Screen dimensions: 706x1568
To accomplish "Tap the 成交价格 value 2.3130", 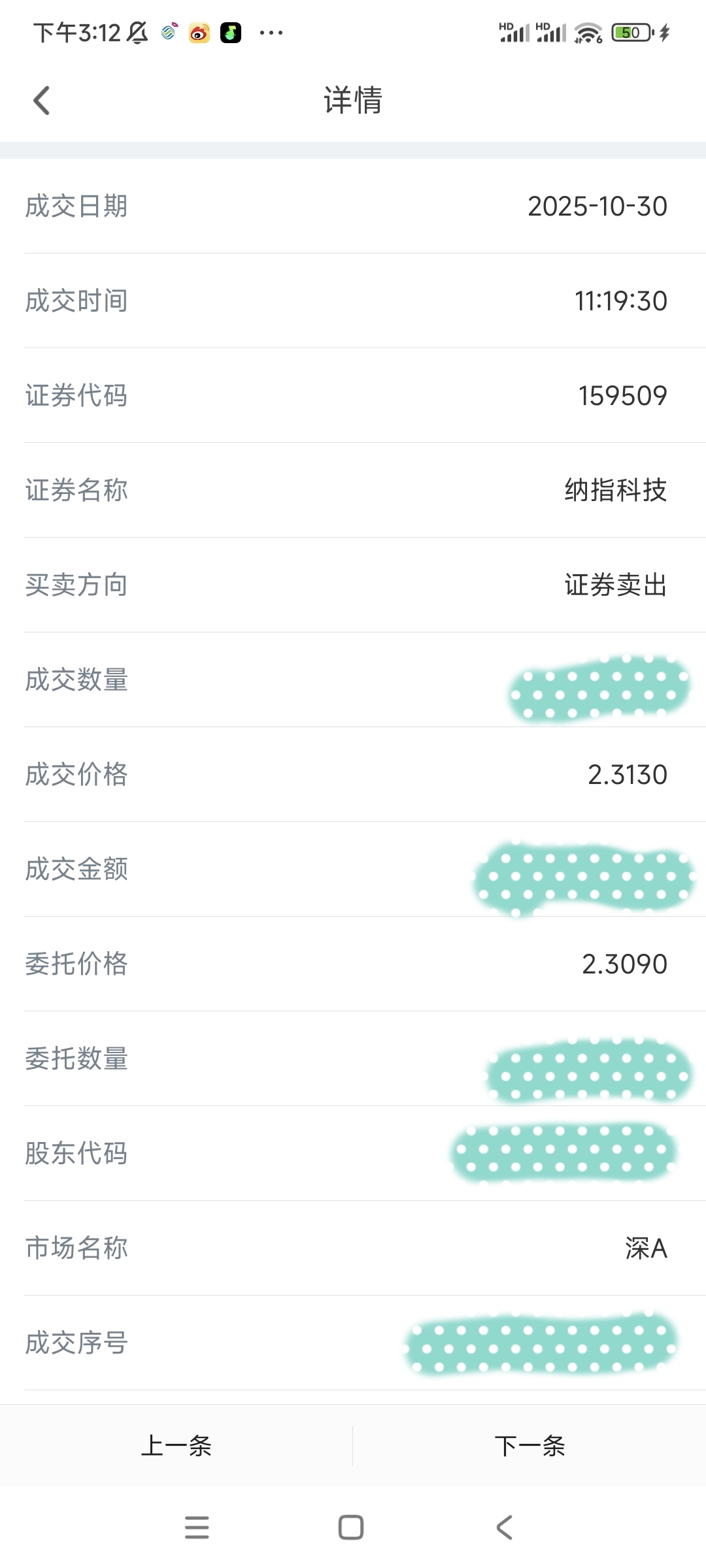I will coord(627,775).
